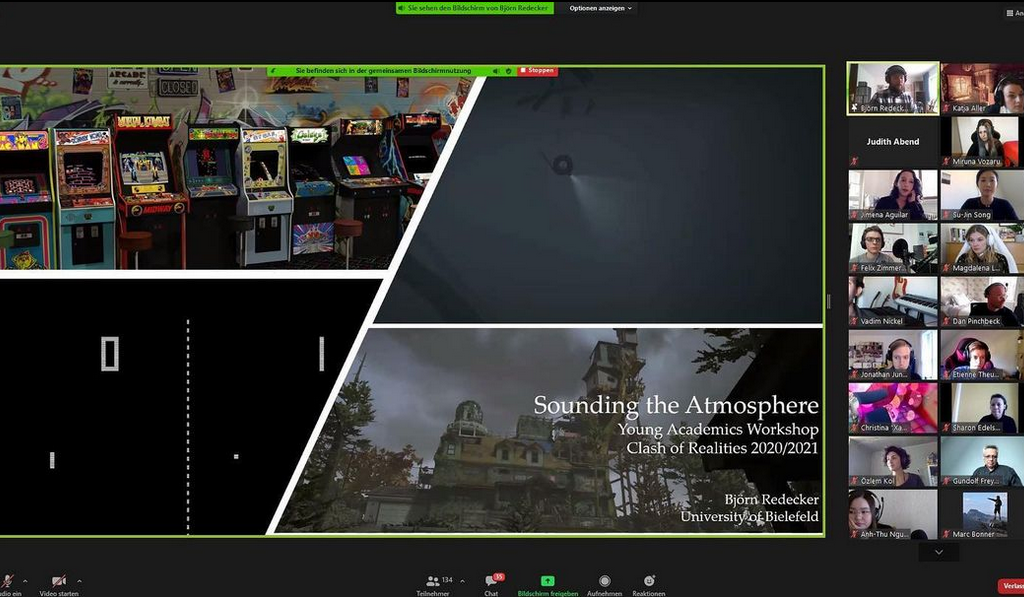This screenshot has height=597, width=1024.
Task: Click the share bar shield icon
Action: [509, 71]
